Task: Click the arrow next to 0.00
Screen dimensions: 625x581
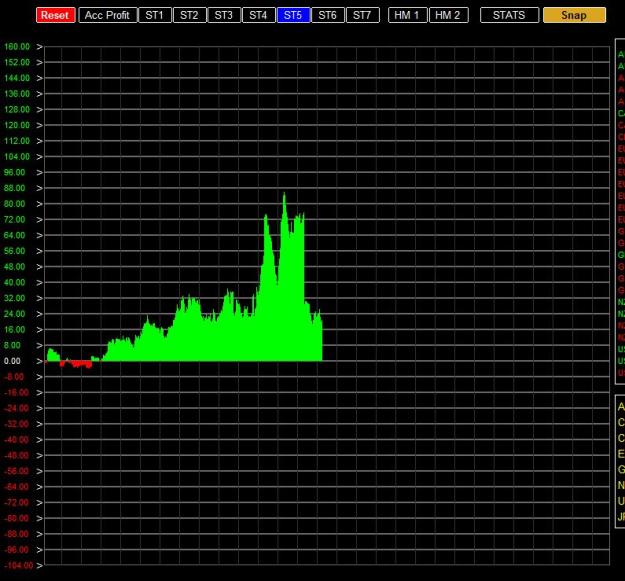Action: 39,361
